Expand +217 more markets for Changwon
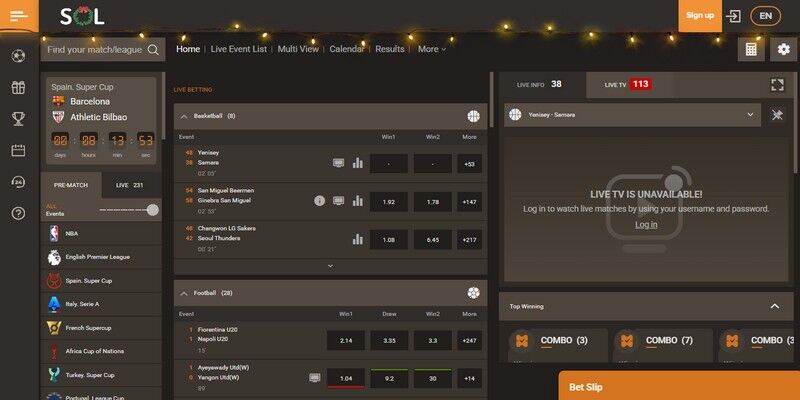This screenshot has height=400, width=800. click(469, 240)
